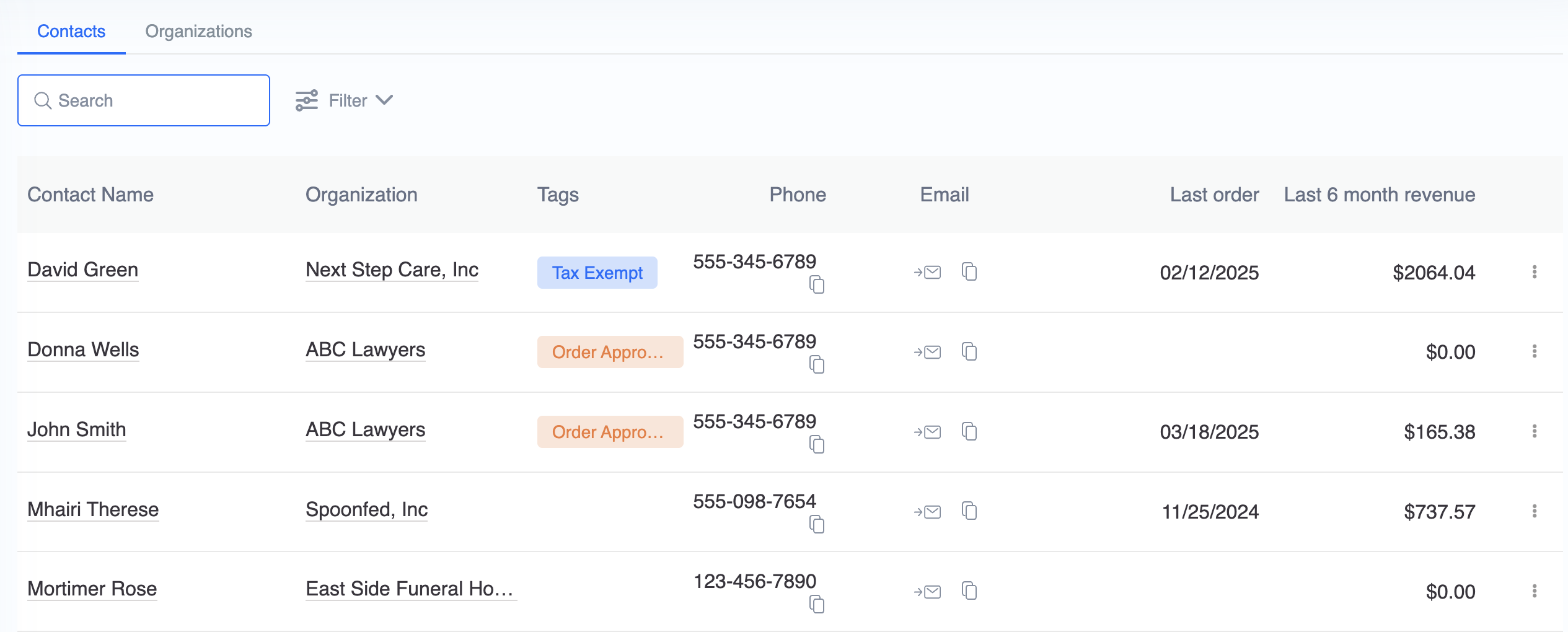Copy David Green's email address
Viewport: 1568px width, 632px height.
click(969, 271)
